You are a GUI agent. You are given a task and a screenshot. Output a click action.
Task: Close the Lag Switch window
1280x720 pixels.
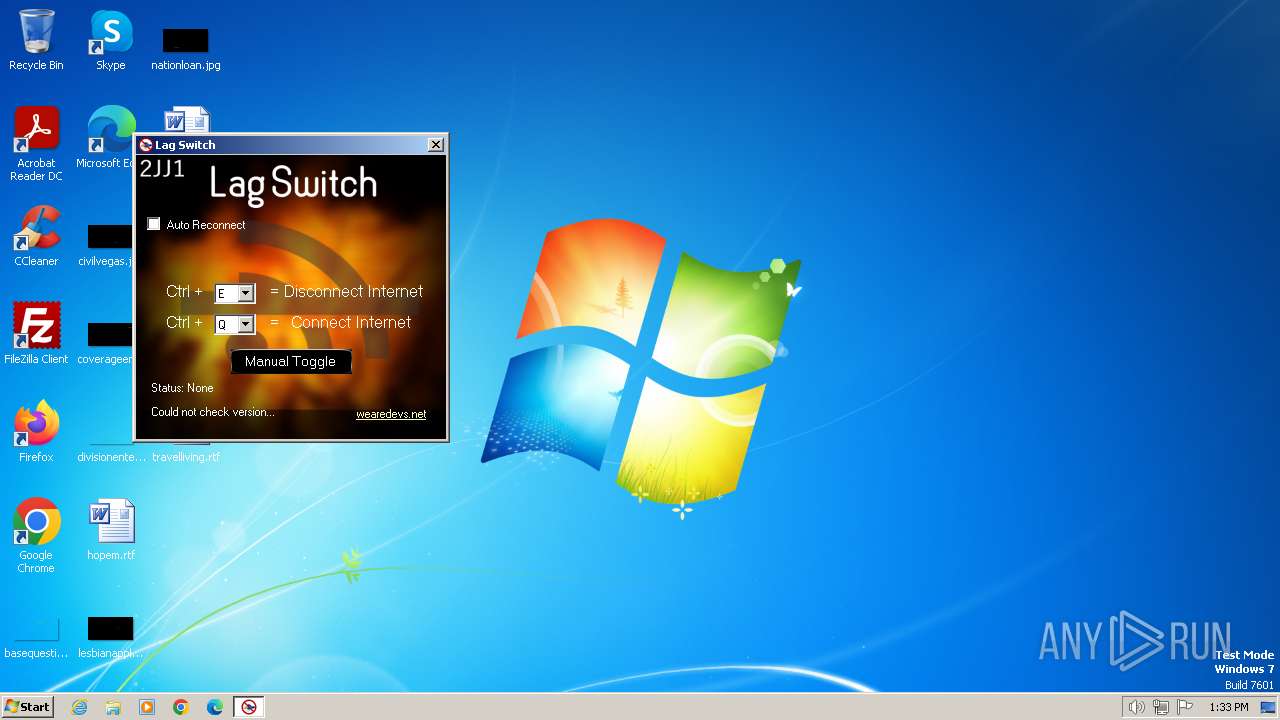pyautogui.click(x=436, y=145)
